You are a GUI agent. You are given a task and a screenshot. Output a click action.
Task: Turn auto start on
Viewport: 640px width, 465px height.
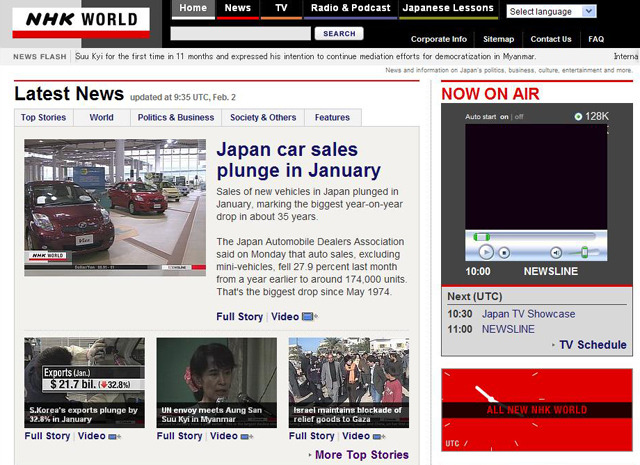coord(504,117)
